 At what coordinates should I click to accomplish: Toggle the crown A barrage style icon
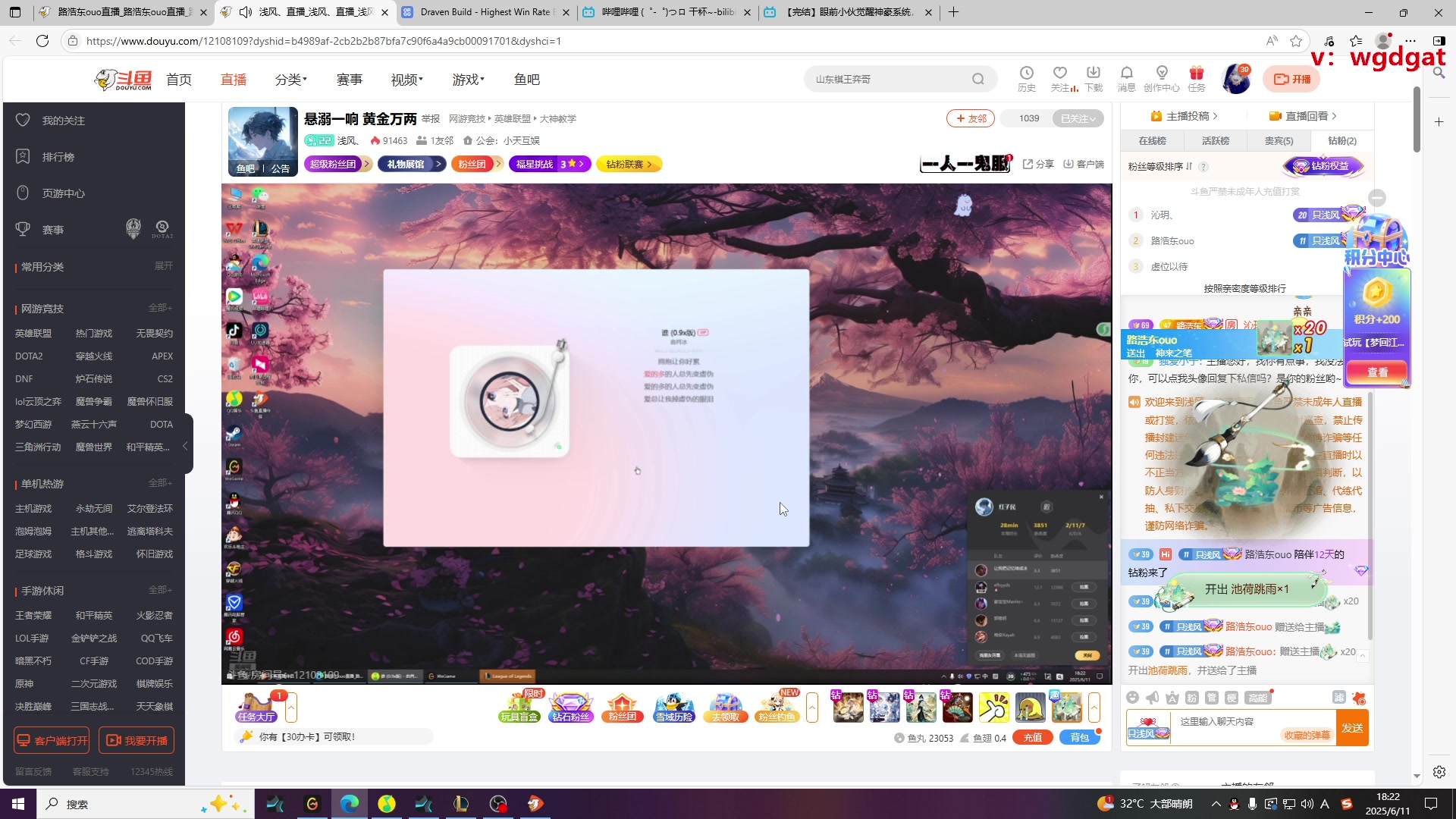[x=1172, y=698]
